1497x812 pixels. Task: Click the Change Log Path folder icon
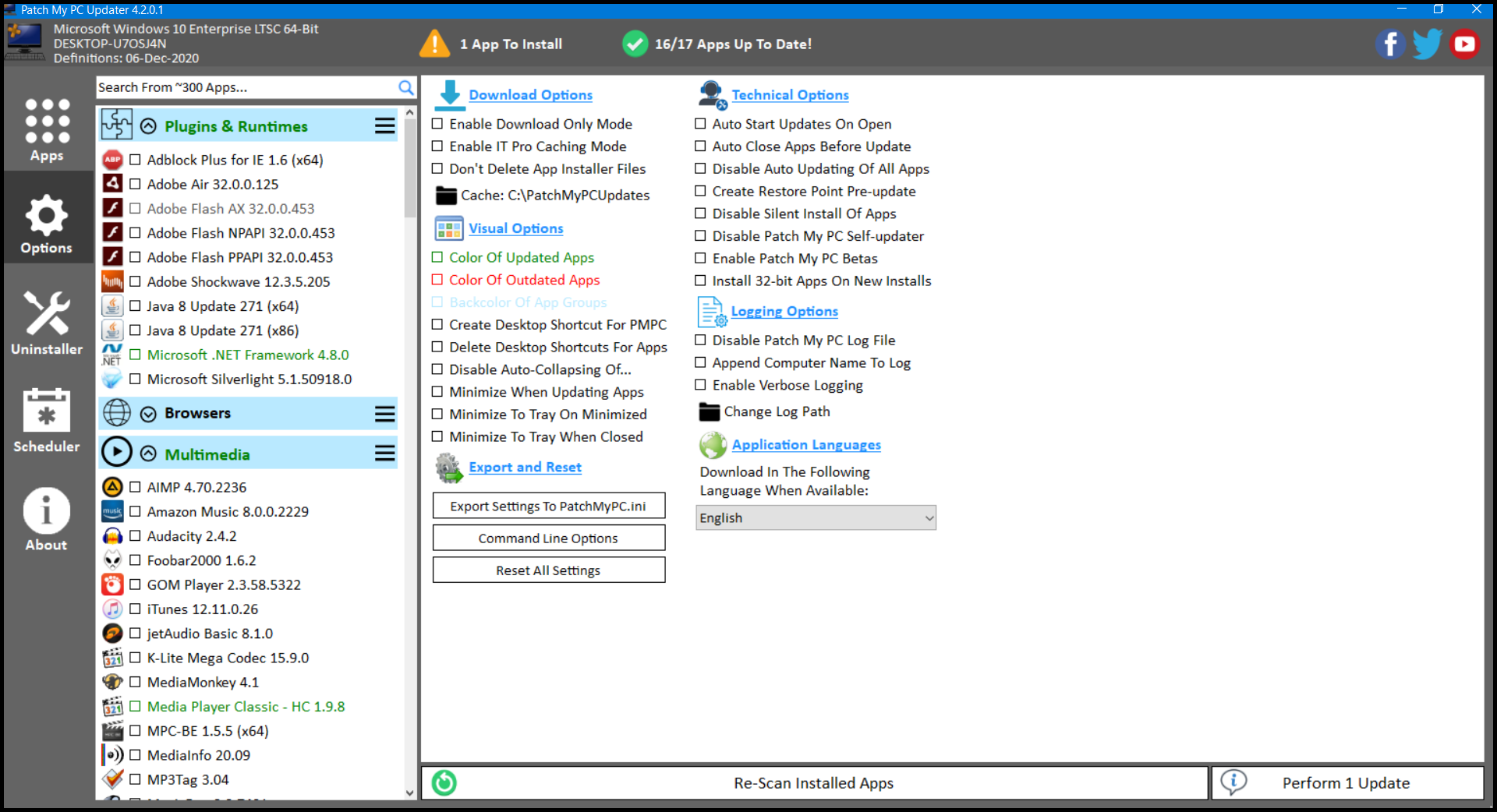pos(710,411)
